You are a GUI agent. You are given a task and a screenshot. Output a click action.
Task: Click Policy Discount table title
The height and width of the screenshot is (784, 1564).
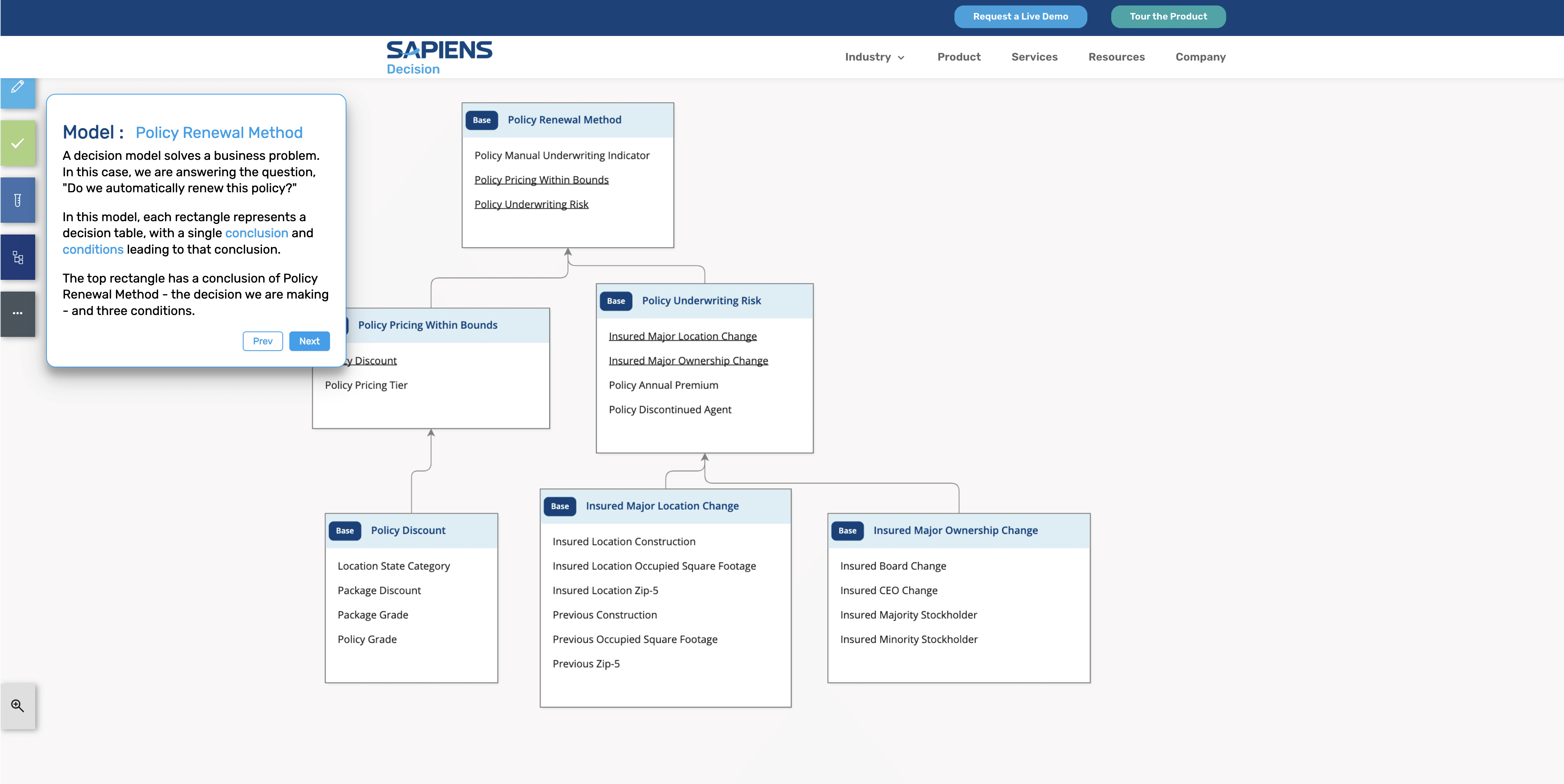[408, 531]
